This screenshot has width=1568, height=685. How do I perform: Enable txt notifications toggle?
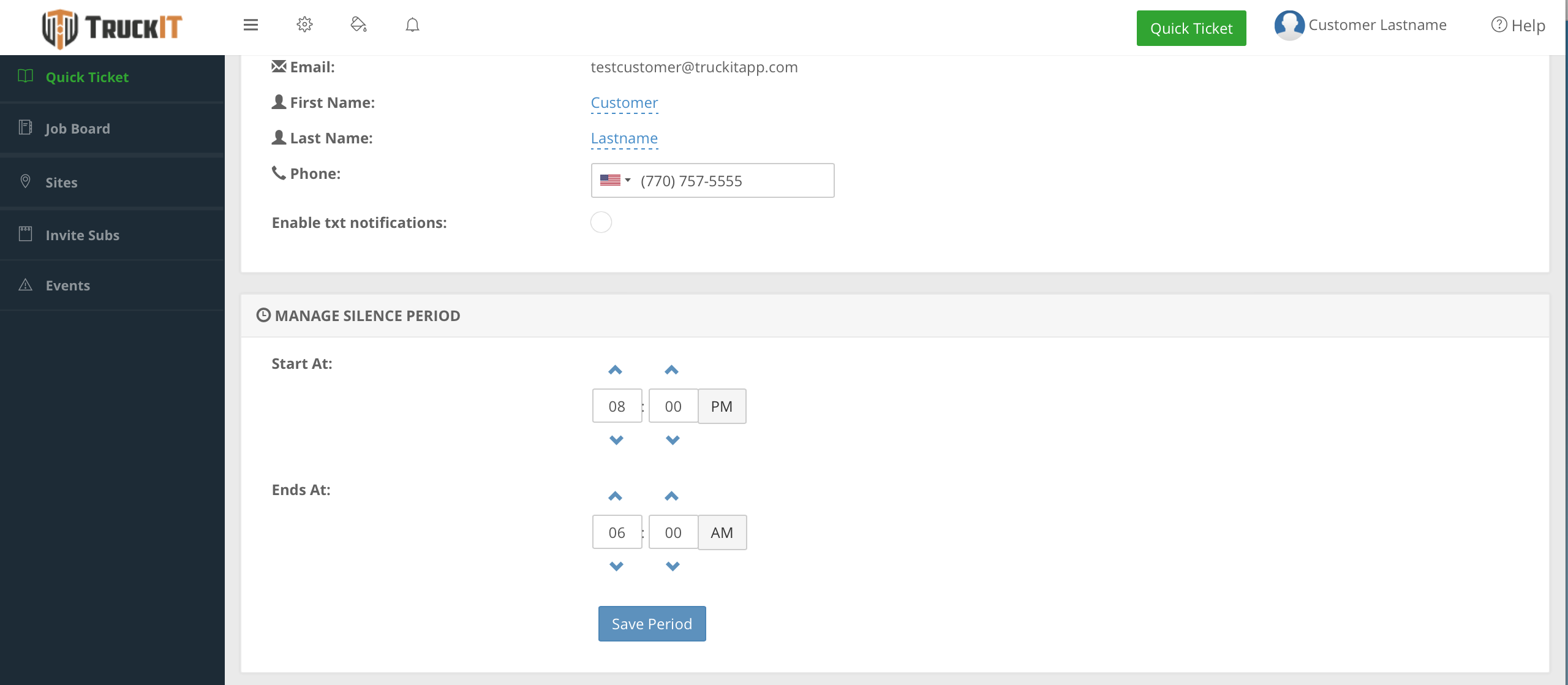click(601, 222)
